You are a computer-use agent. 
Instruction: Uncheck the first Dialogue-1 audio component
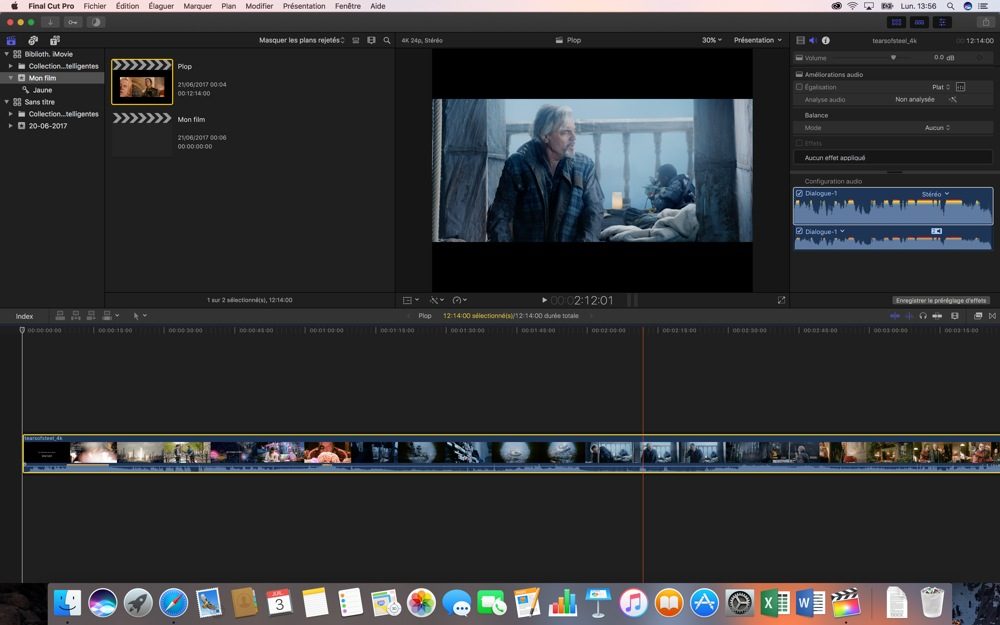pyautogui.click(x=799, y=193)
